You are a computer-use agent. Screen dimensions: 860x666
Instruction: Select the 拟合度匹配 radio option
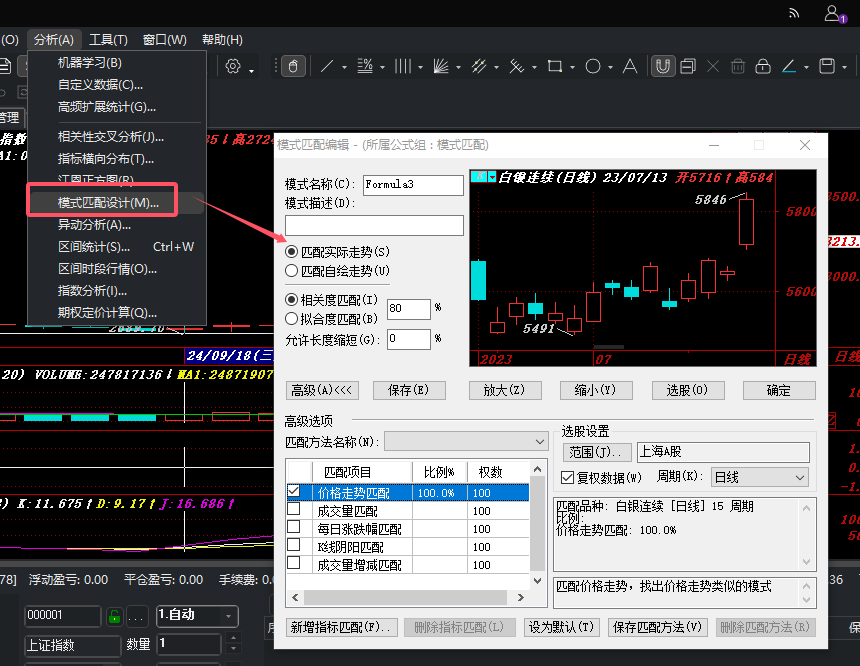coord(332,319)
